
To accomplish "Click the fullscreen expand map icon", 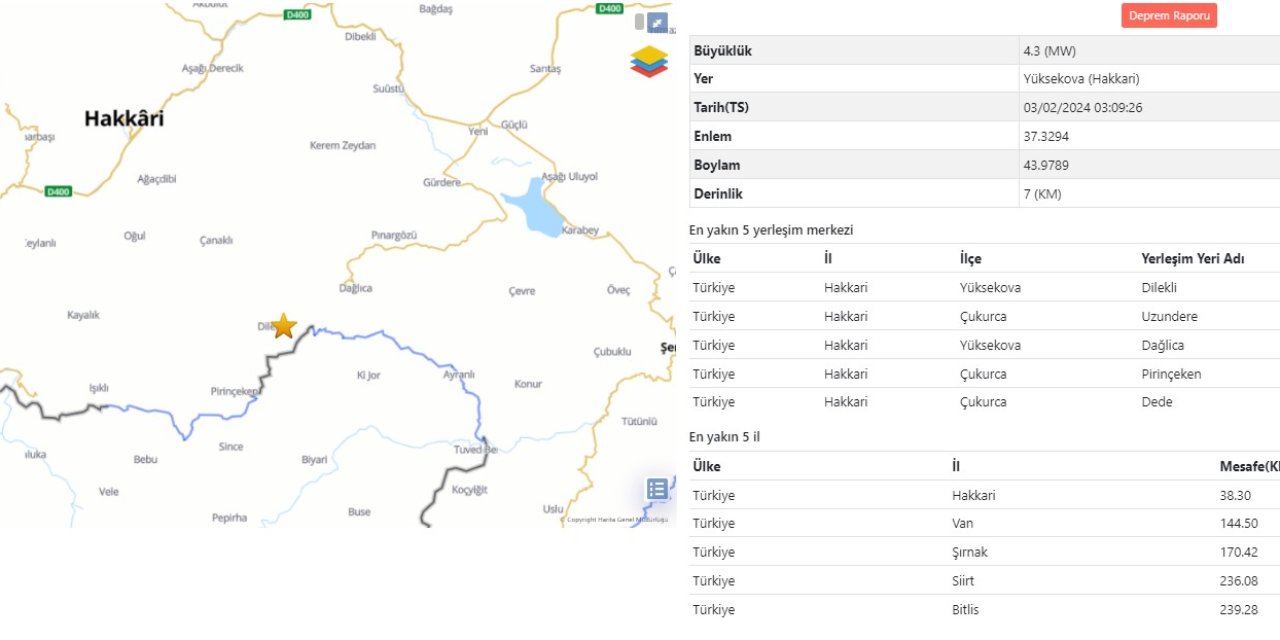I will tap(656, 21).
